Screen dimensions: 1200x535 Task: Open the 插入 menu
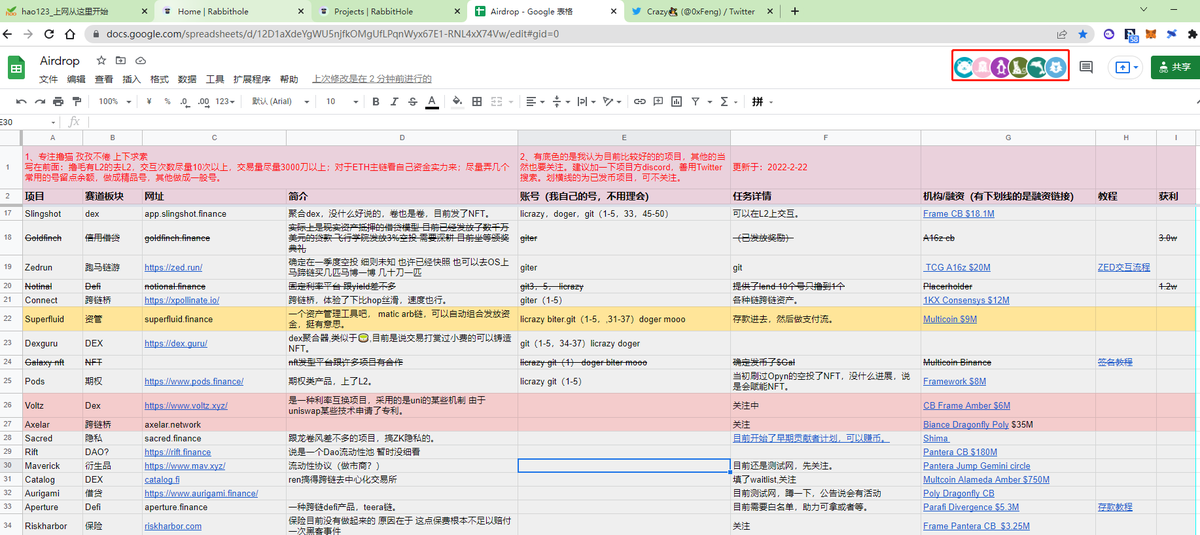[131, 79]
